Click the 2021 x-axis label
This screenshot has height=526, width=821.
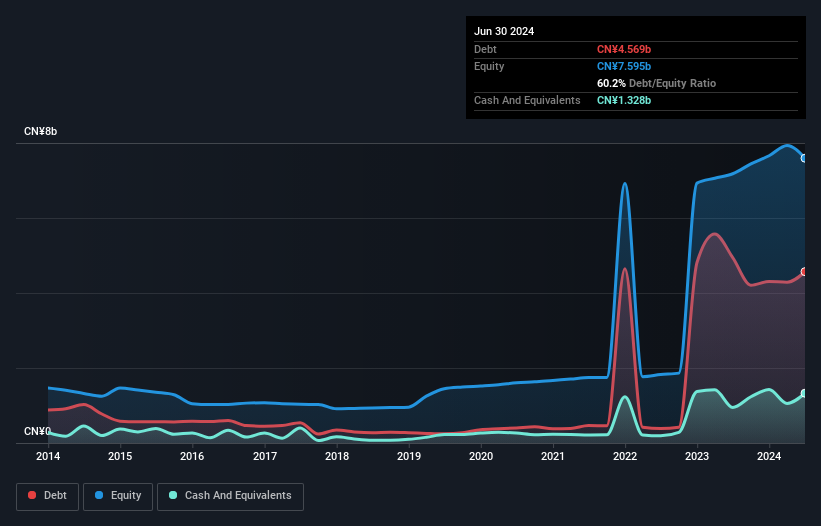coord(553,456)
